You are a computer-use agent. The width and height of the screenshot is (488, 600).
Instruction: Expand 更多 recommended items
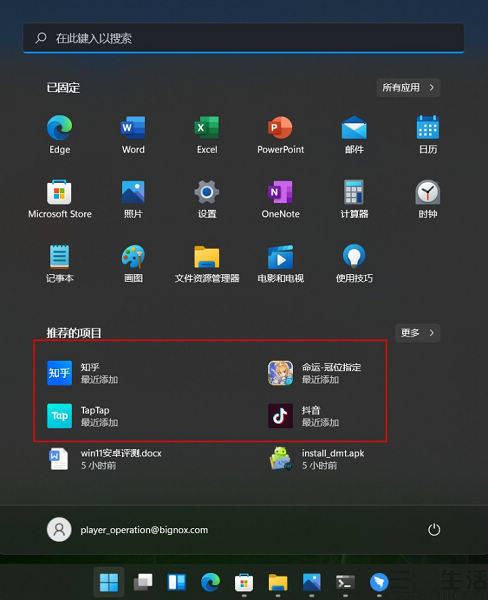click(x=417, y=333)
